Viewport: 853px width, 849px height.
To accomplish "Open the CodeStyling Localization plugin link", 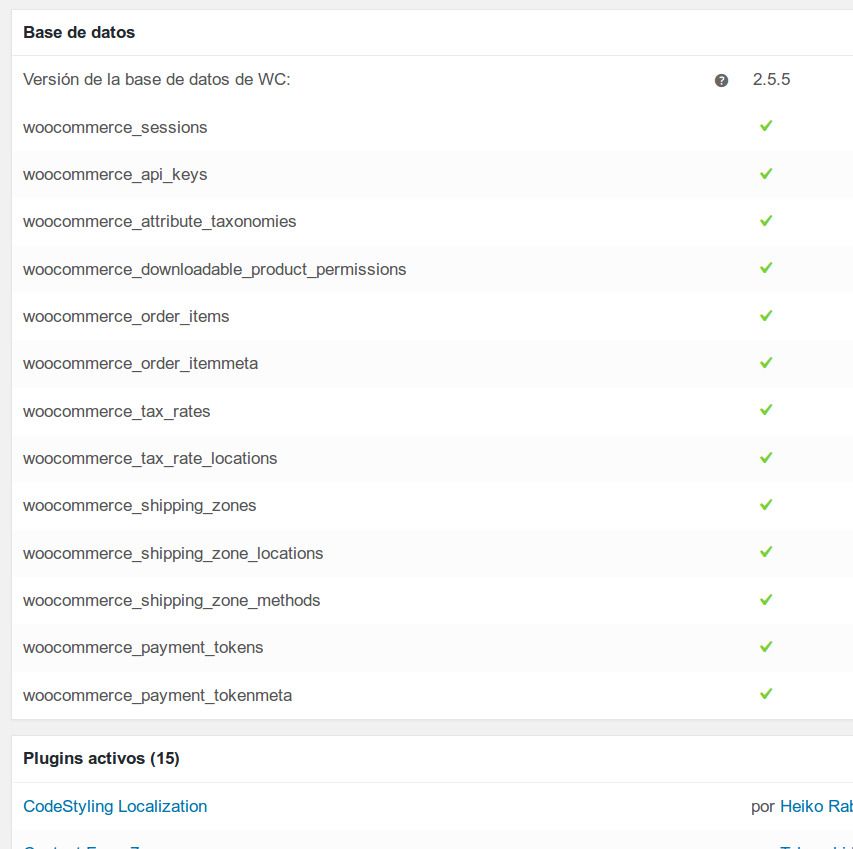I will pyautogui.click(x=115, y=806).
